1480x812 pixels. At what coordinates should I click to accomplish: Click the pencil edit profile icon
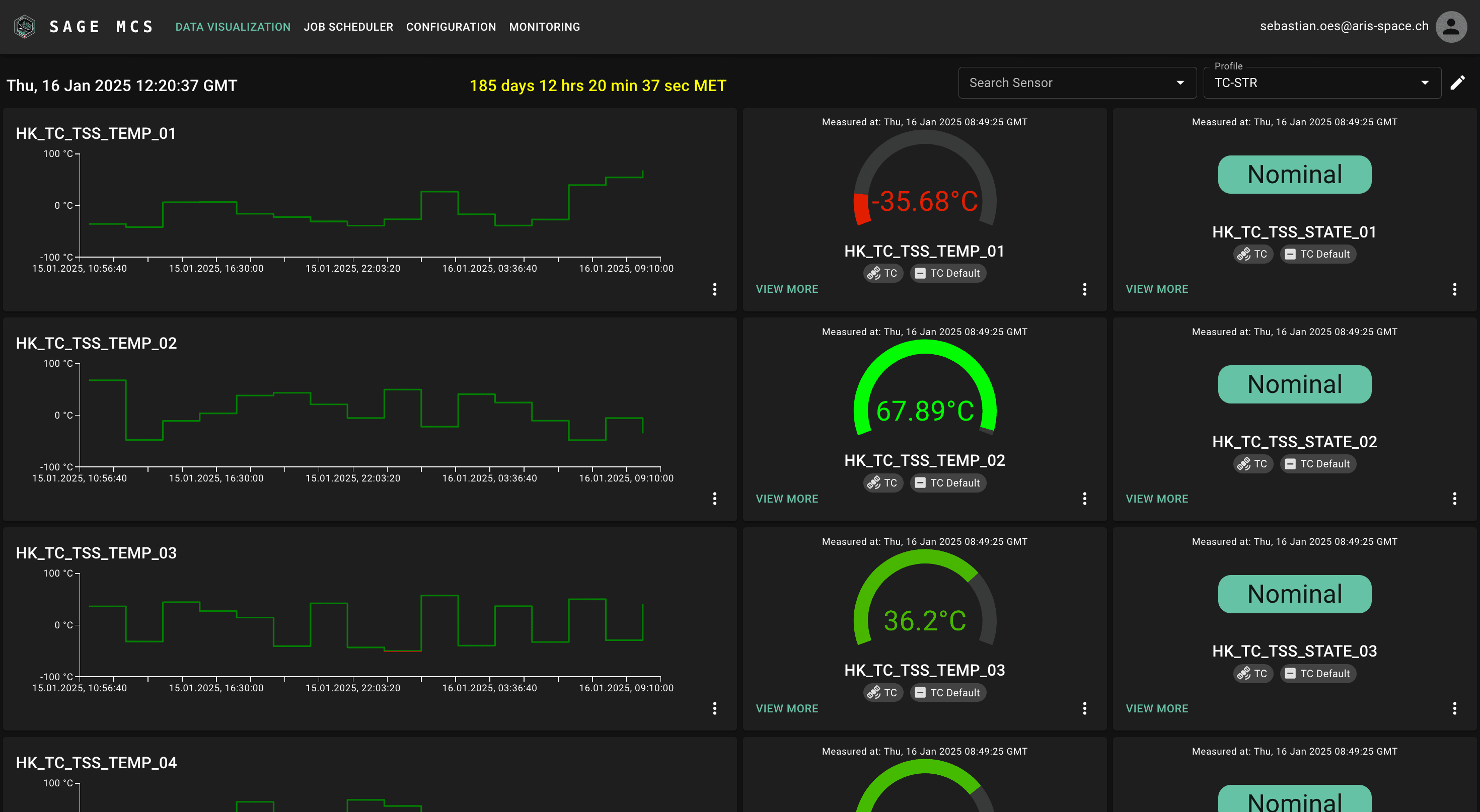click(x=1457, y=83)
